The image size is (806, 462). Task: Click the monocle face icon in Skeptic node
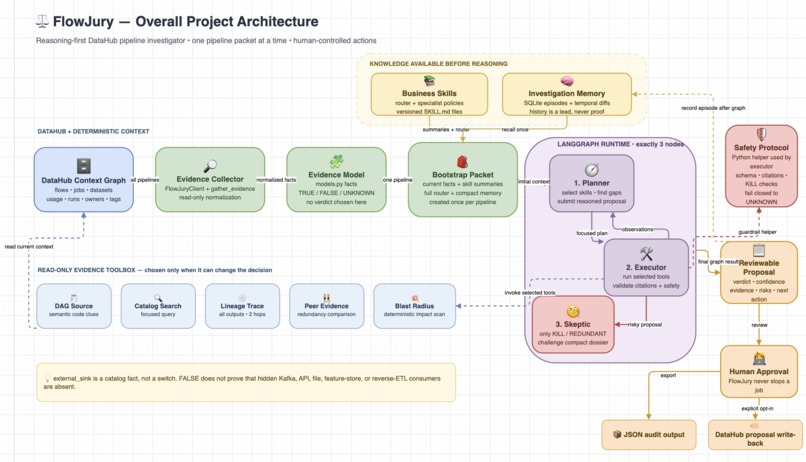tap(573, 311)
